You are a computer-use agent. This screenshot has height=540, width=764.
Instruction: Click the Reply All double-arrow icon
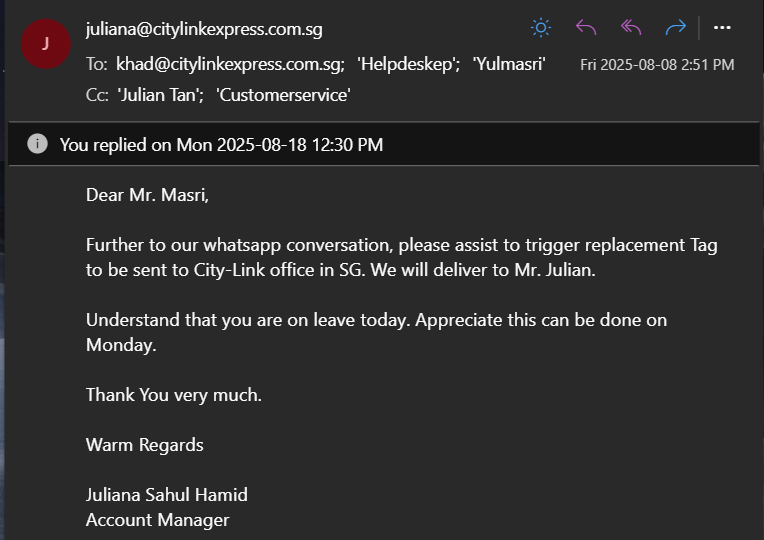[631, 28]
